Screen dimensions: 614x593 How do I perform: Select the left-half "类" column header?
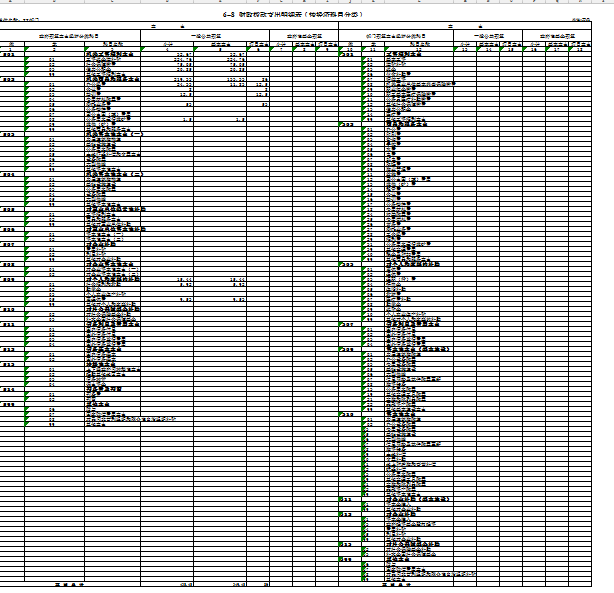tap(12, 43)
